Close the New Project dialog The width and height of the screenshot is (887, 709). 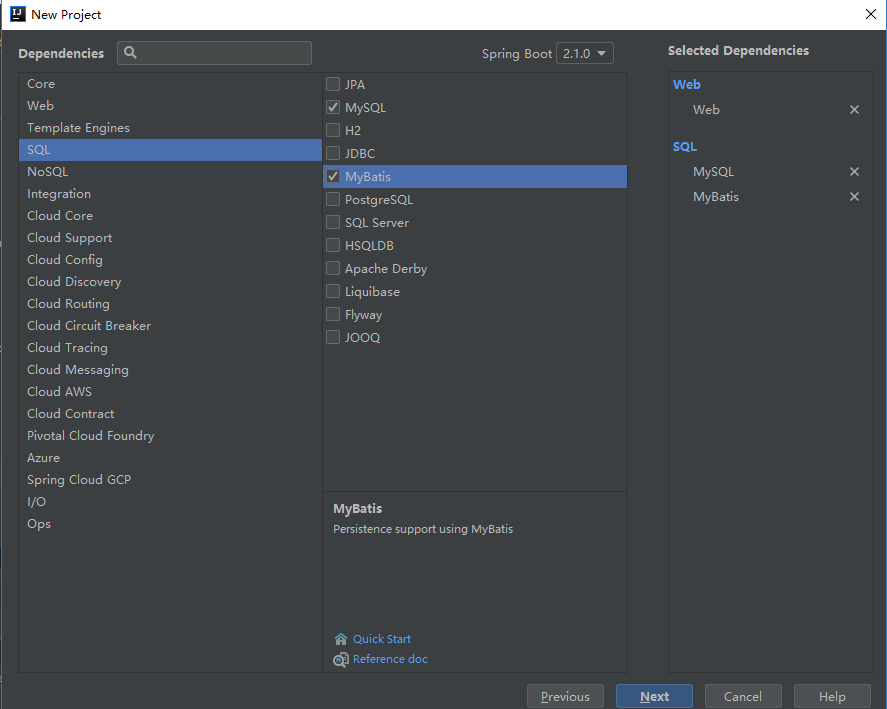871,14
